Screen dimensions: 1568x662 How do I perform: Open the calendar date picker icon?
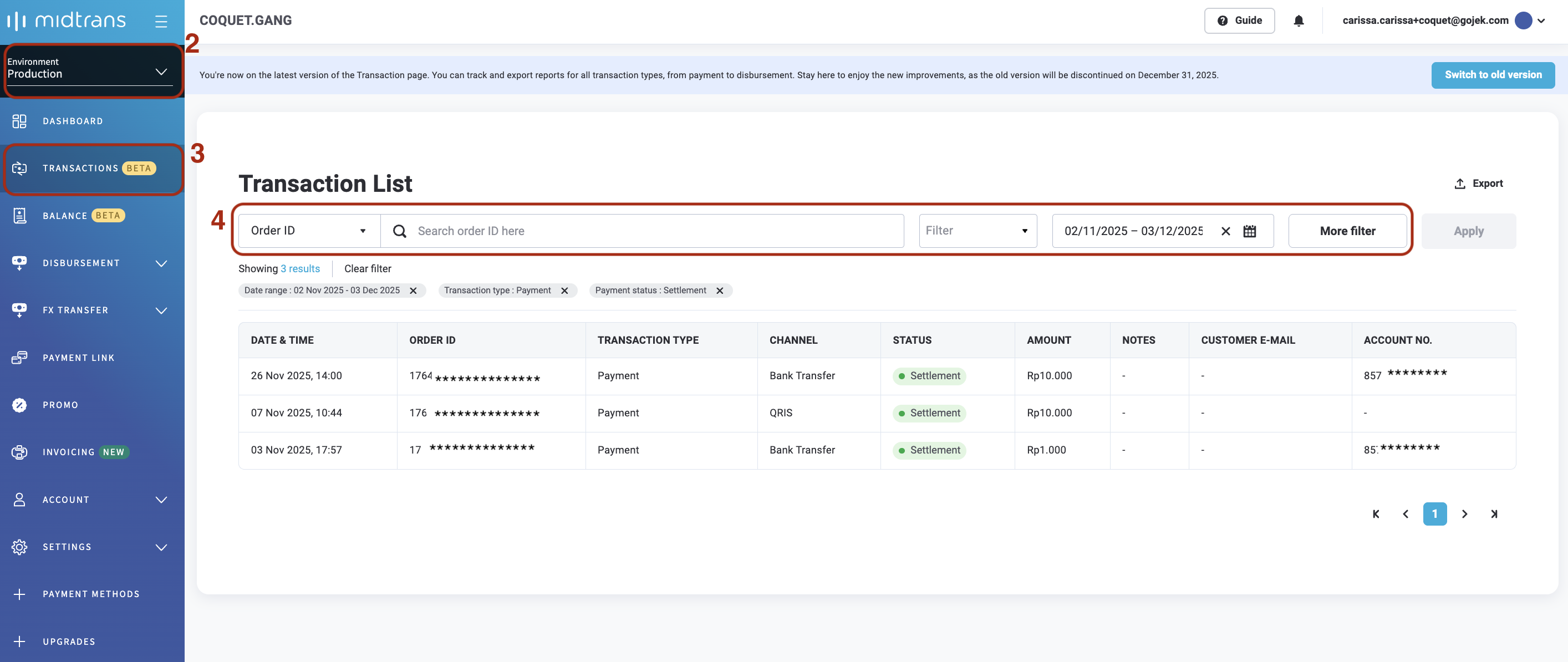coord(1250,231)
